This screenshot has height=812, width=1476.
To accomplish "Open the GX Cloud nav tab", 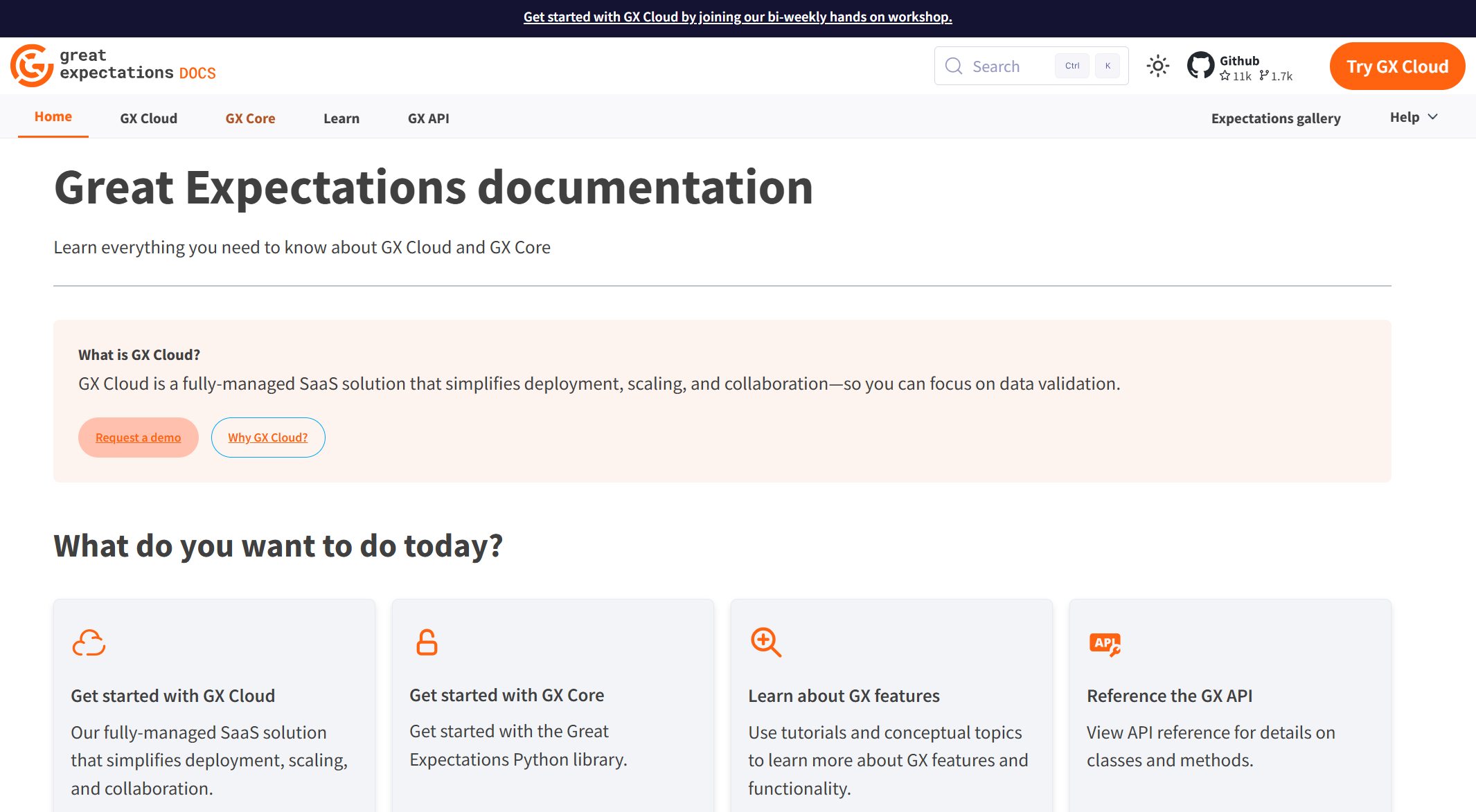I will coord(148,118).
